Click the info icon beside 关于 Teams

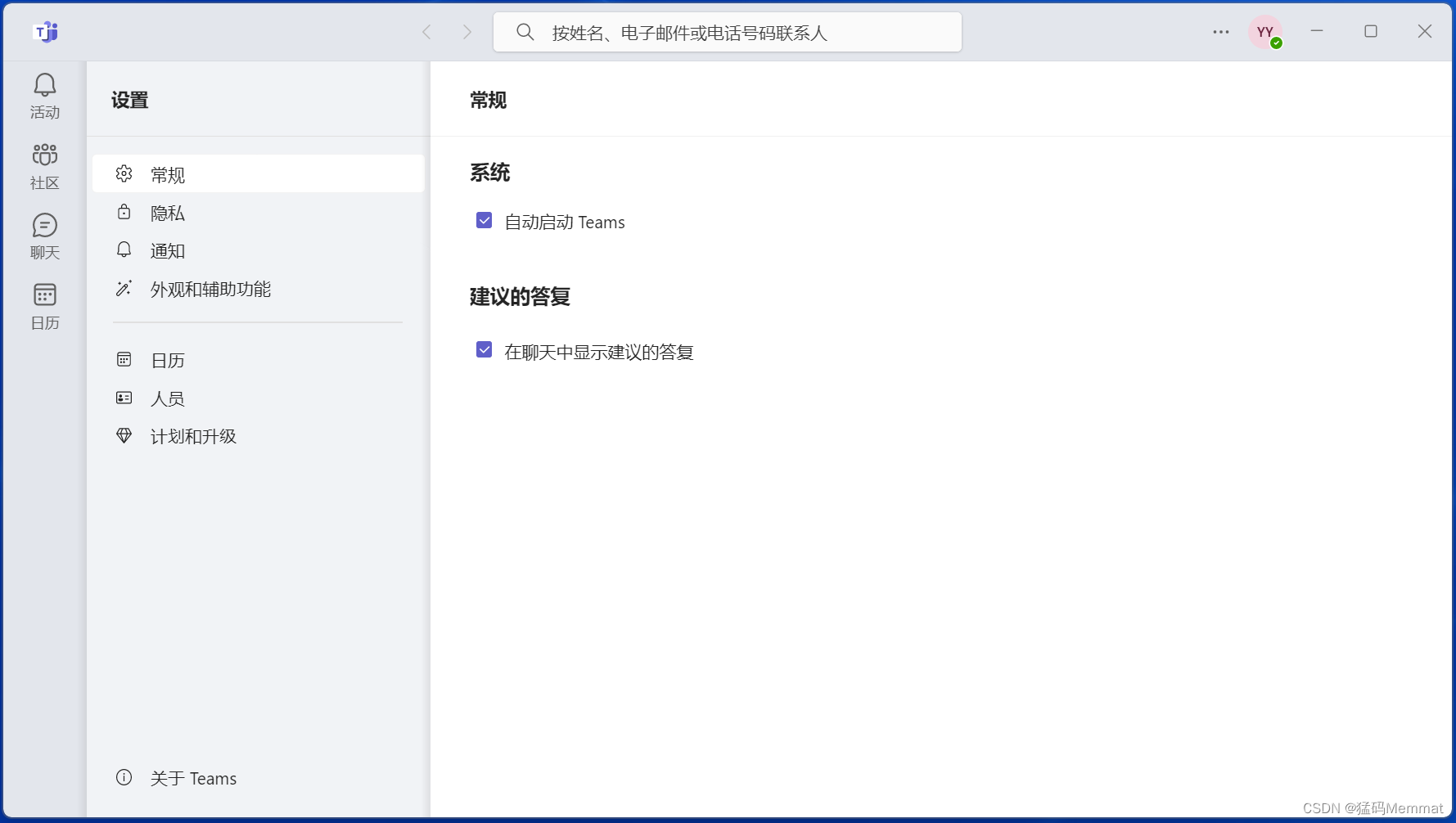coord(124,777)
